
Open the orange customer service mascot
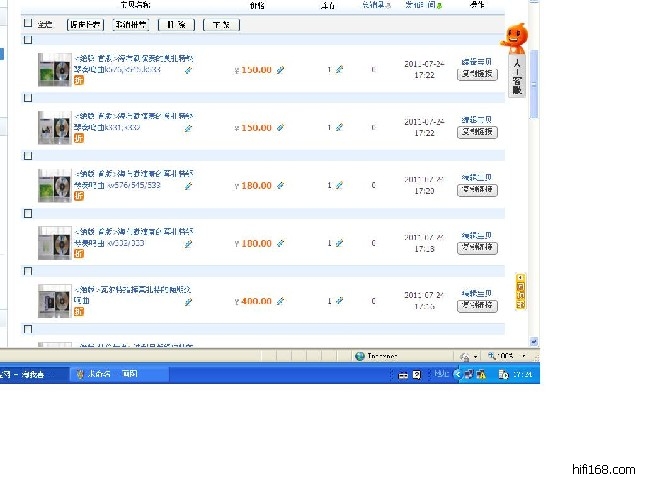[x=514, y=38]
